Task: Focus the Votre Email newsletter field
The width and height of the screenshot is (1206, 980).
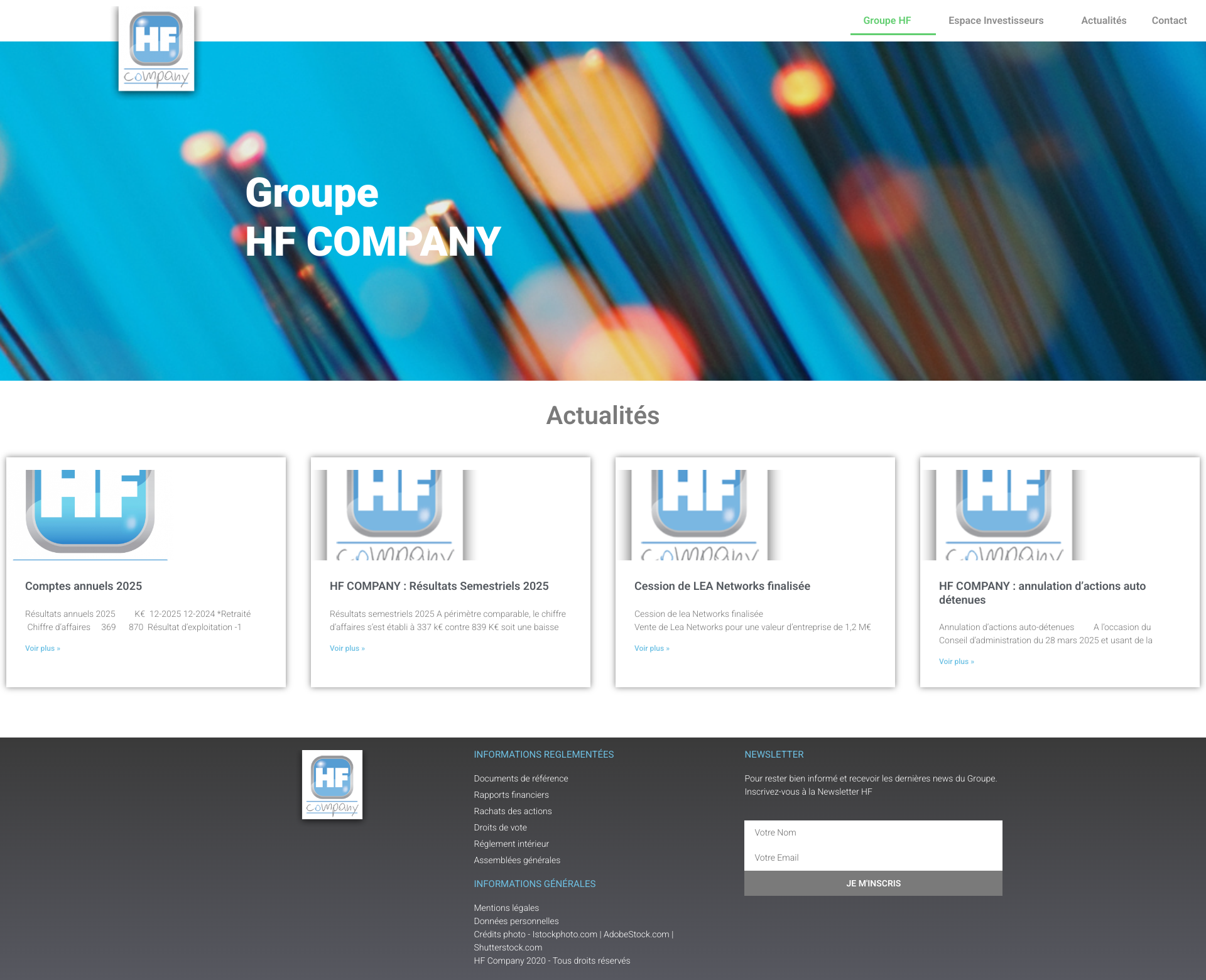Action: pyautogui.click(x=873, y=857)
